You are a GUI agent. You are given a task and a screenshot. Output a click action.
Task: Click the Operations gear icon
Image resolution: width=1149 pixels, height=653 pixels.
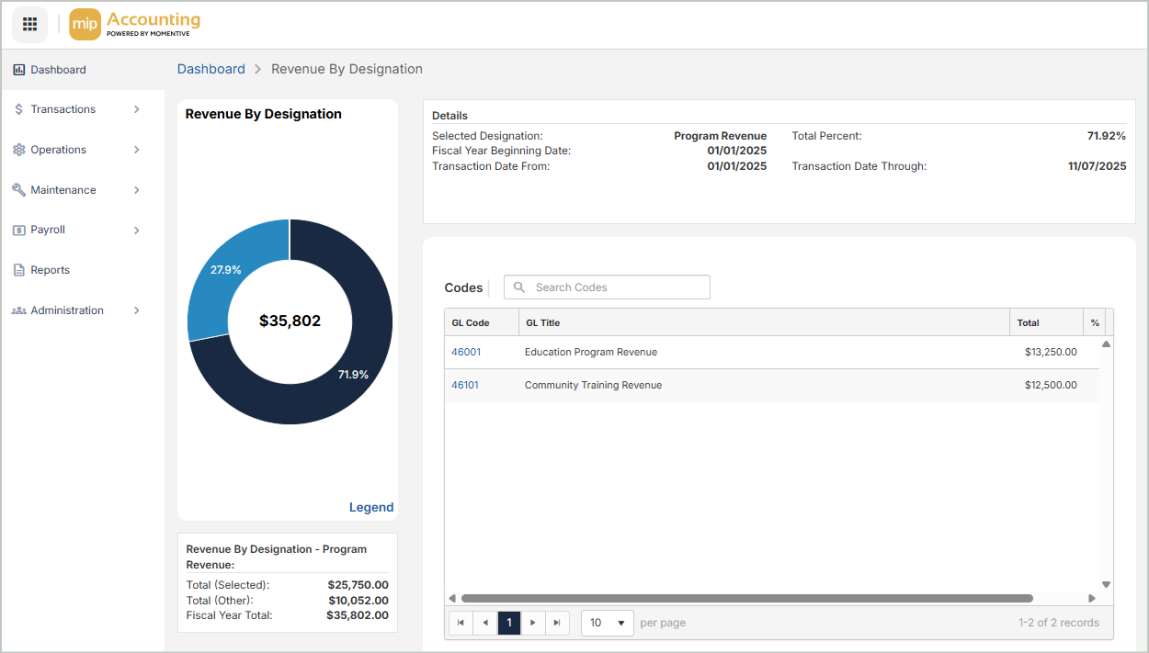click(x=19, y=150)
